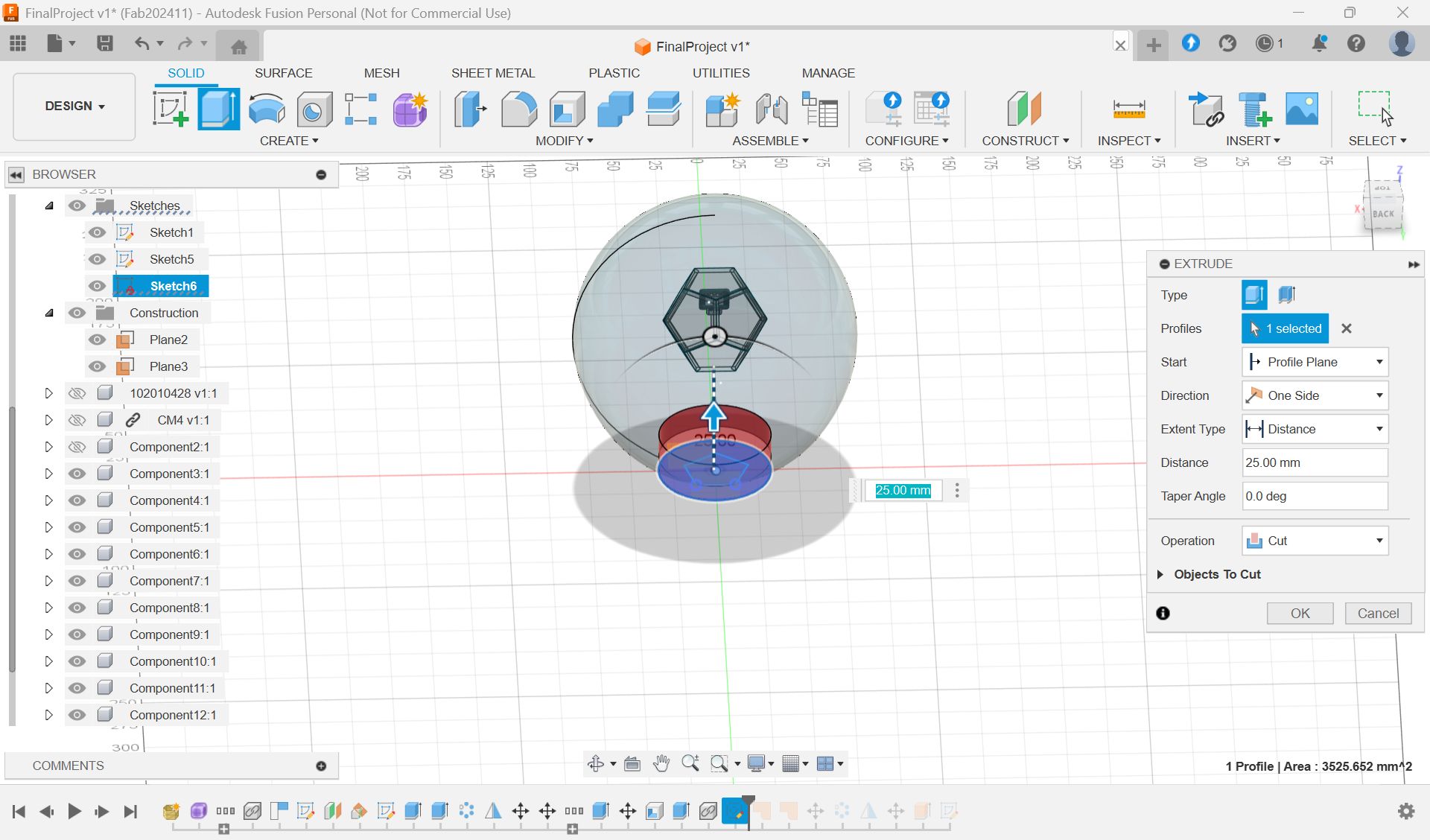Show hidden component 102010428 v1:1

(77, 393)
